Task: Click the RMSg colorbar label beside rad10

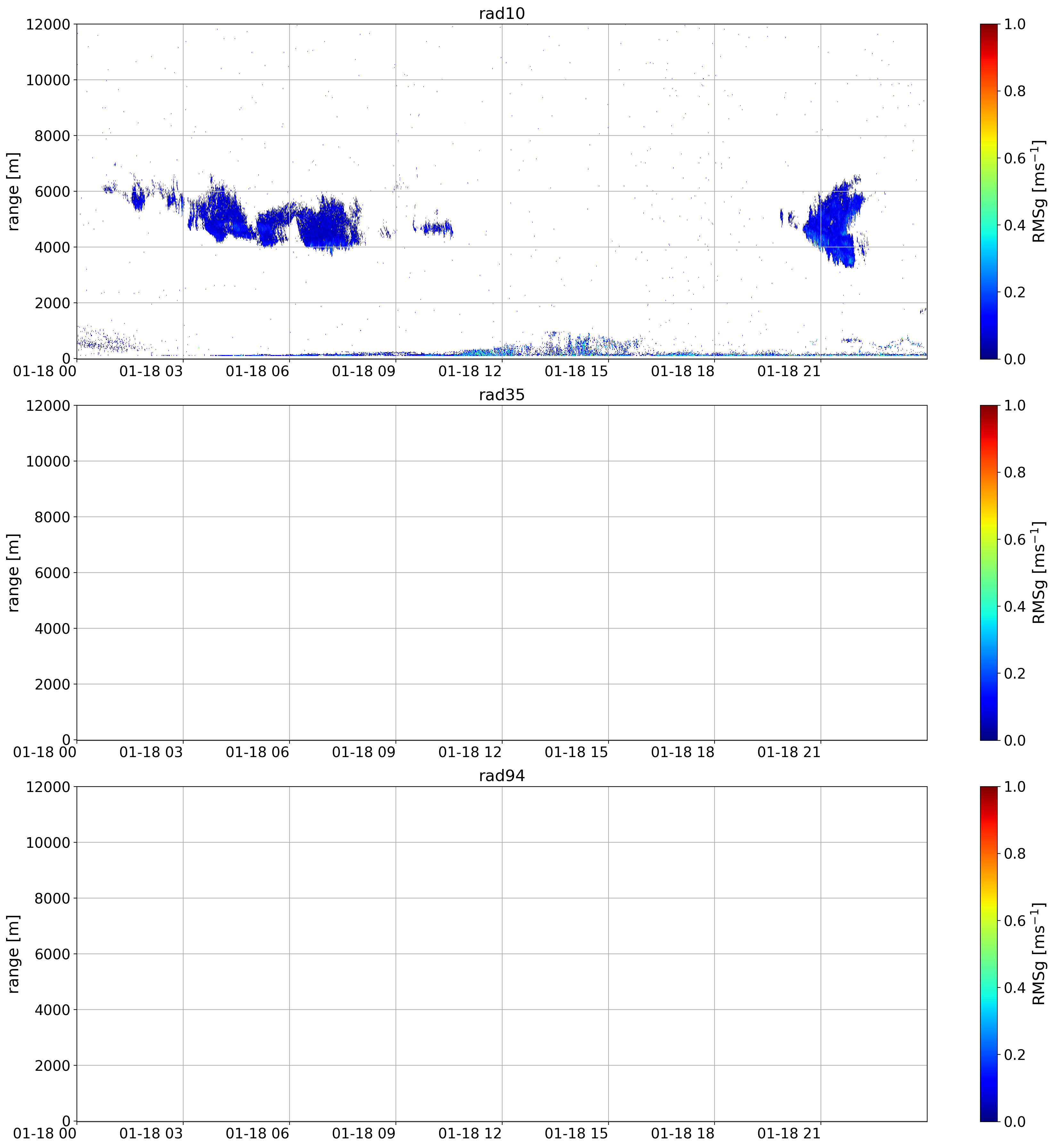Action: tap(1039, 191)
